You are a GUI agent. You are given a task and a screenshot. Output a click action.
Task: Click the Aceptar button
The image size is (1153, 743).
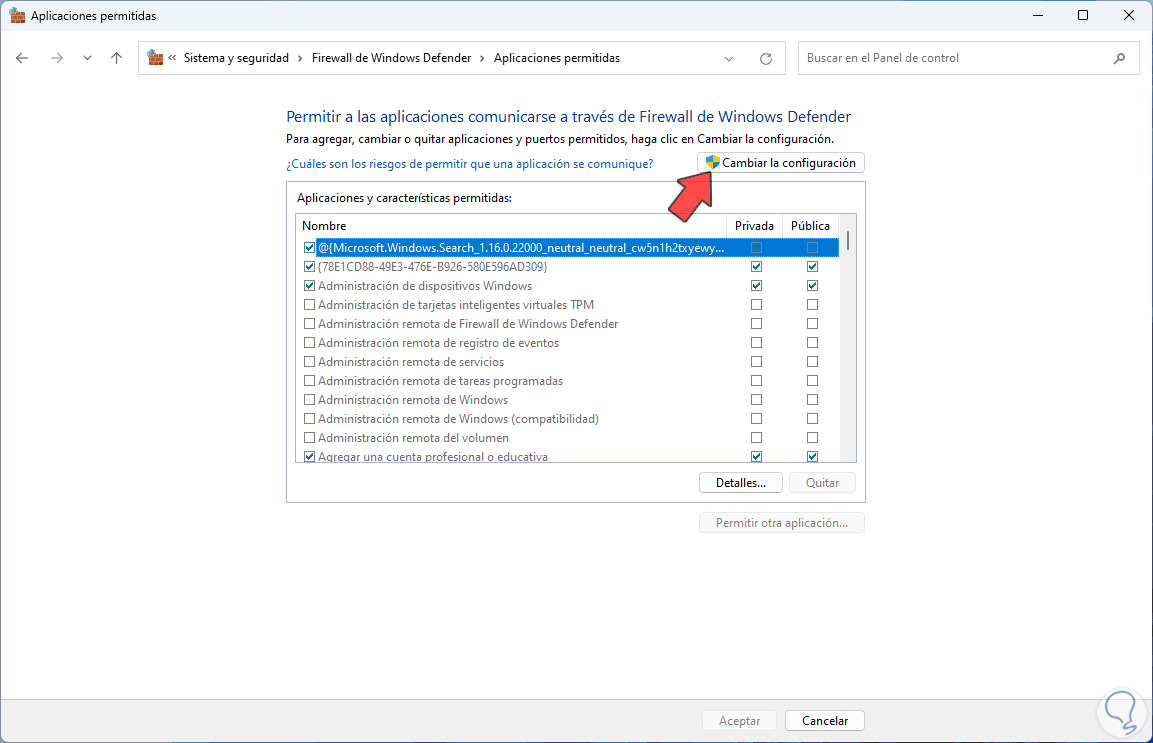(739, 721)
